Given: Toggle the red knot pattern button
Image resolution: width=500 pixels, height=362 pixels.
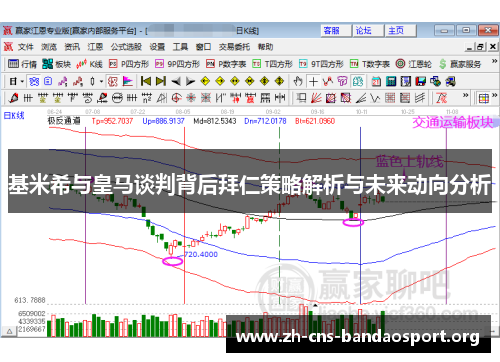Looking at the screenshot, I should 113,81.
